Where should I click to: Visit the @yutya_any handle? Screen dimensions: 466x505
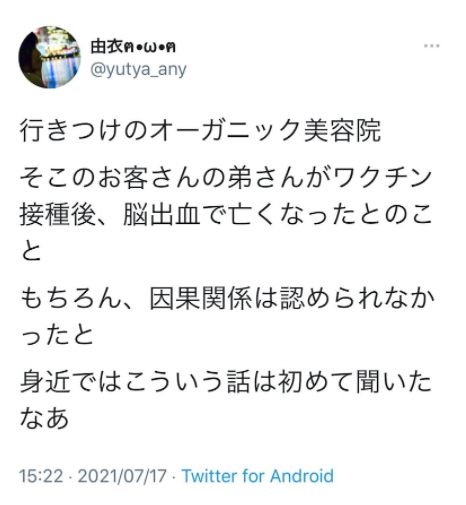coord(138,70)
